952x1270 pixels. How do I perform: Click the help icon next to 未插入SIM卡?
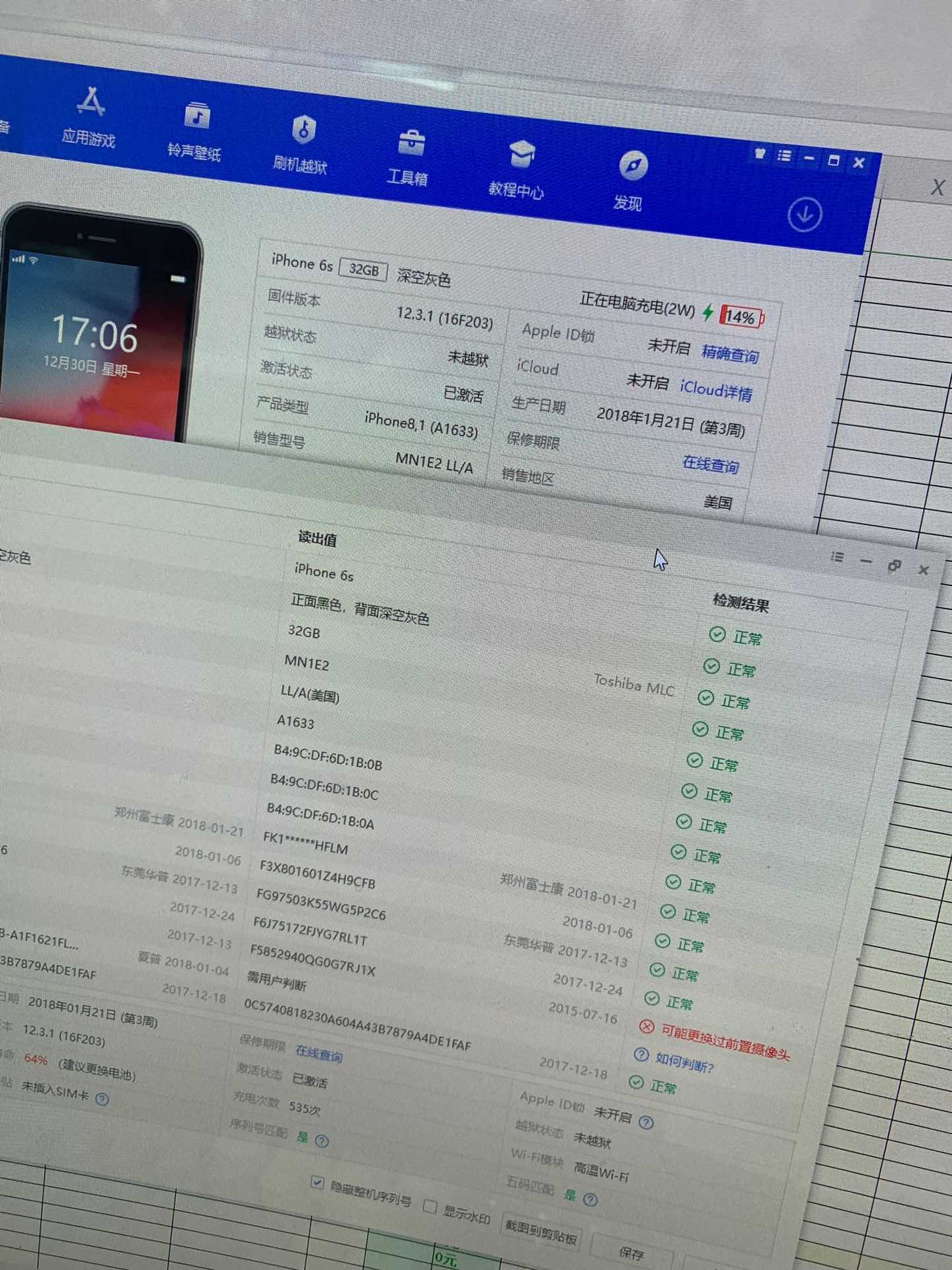coord(102,1099)
